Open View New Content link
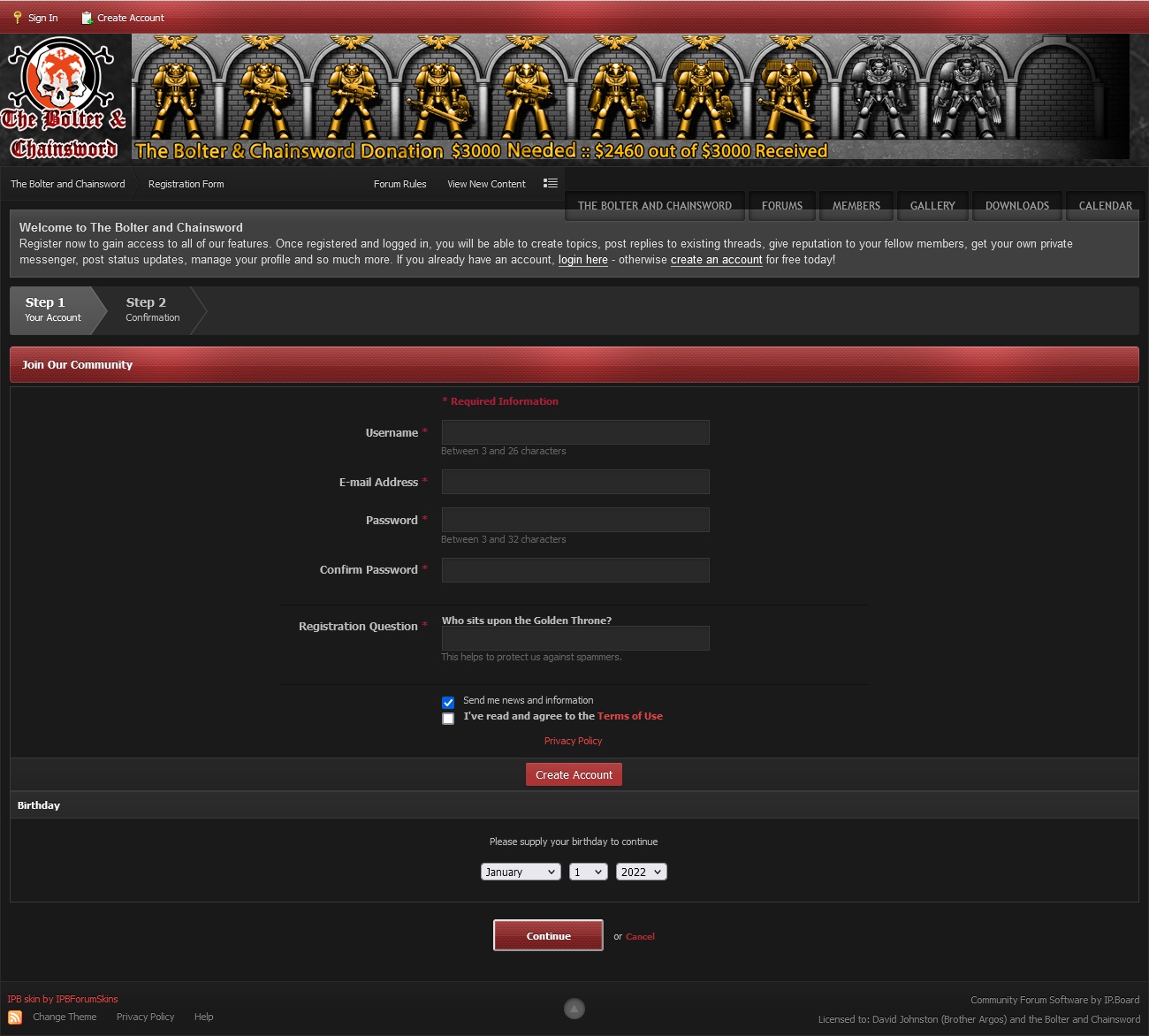The width and height of the screenshot is (1149, 1036). click(x=486, y=184)
